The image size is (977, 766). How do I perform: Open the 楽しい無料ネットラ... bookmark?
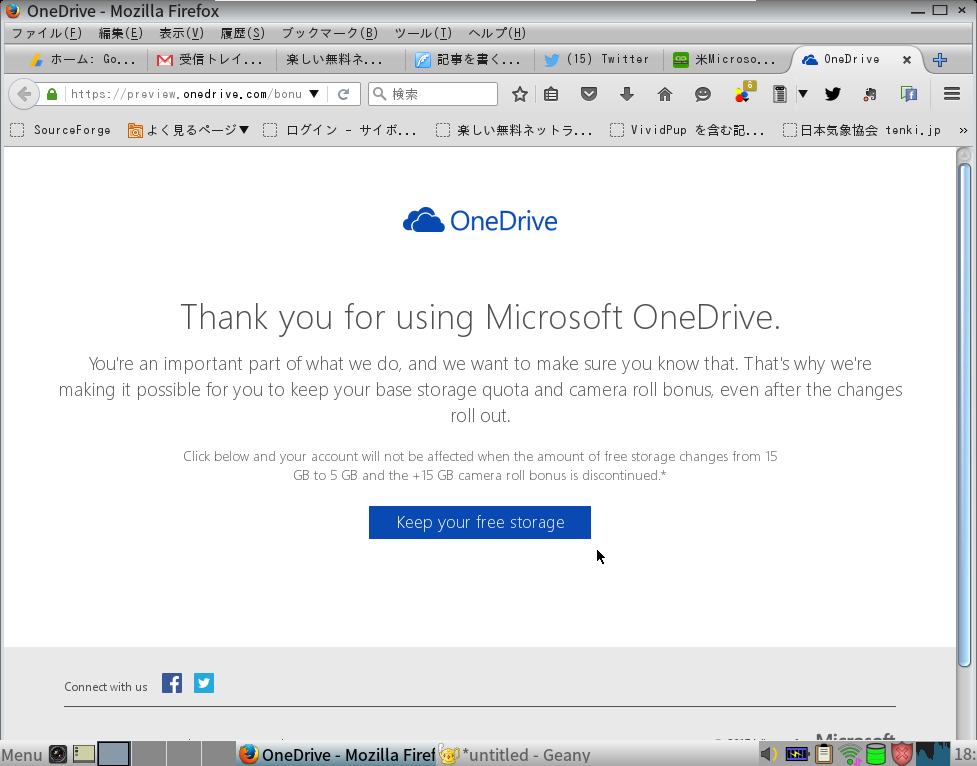pyautogui.click(x=514, y=130)
